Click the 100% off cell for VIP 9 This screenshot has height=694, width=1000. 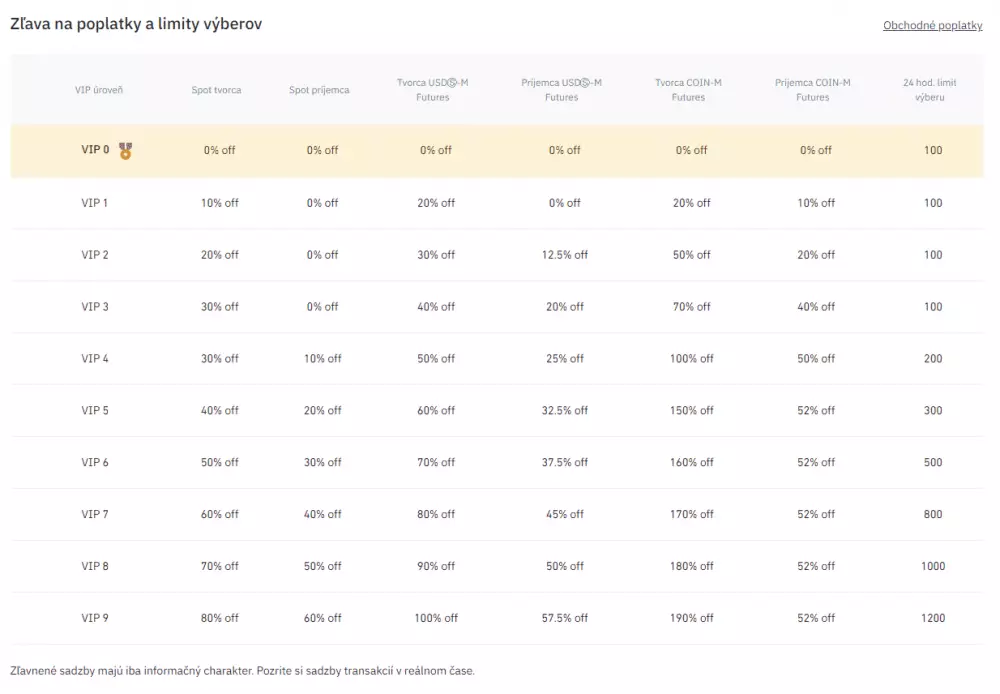point(435,617)
